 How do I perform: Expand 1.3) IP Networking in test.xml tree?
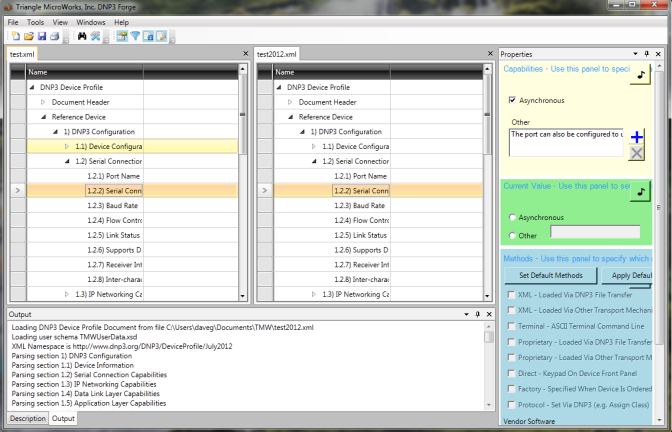tap(67, 295)
